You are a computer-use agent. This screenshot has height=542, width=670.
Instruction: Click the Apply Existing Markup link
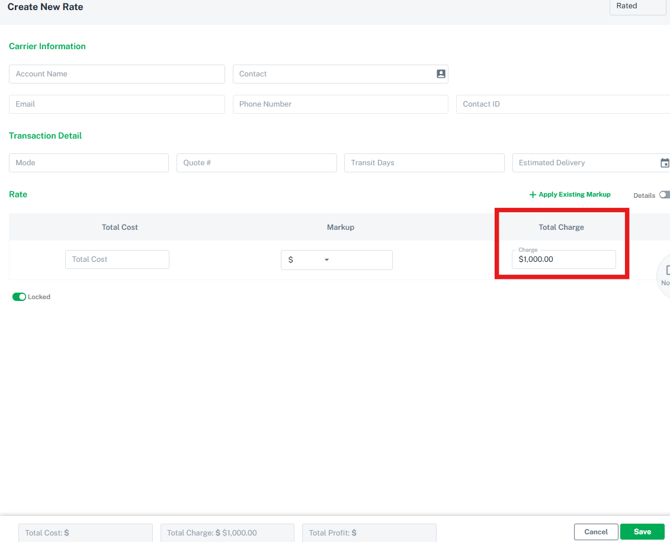tap(574, 195)
